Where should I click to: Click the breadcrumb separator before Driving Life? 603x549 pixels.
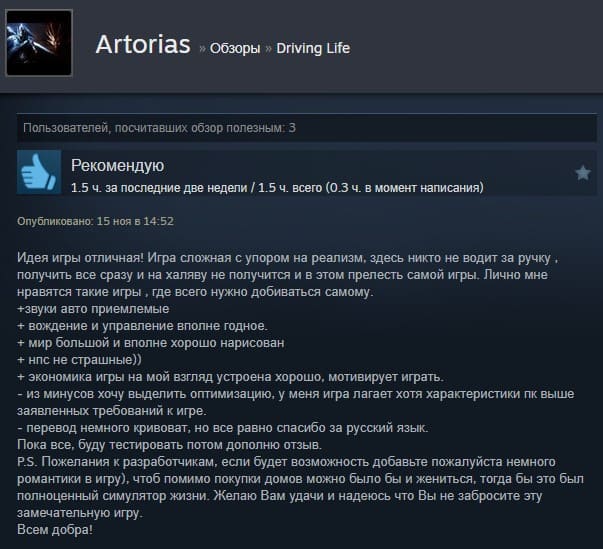point(268,49)
